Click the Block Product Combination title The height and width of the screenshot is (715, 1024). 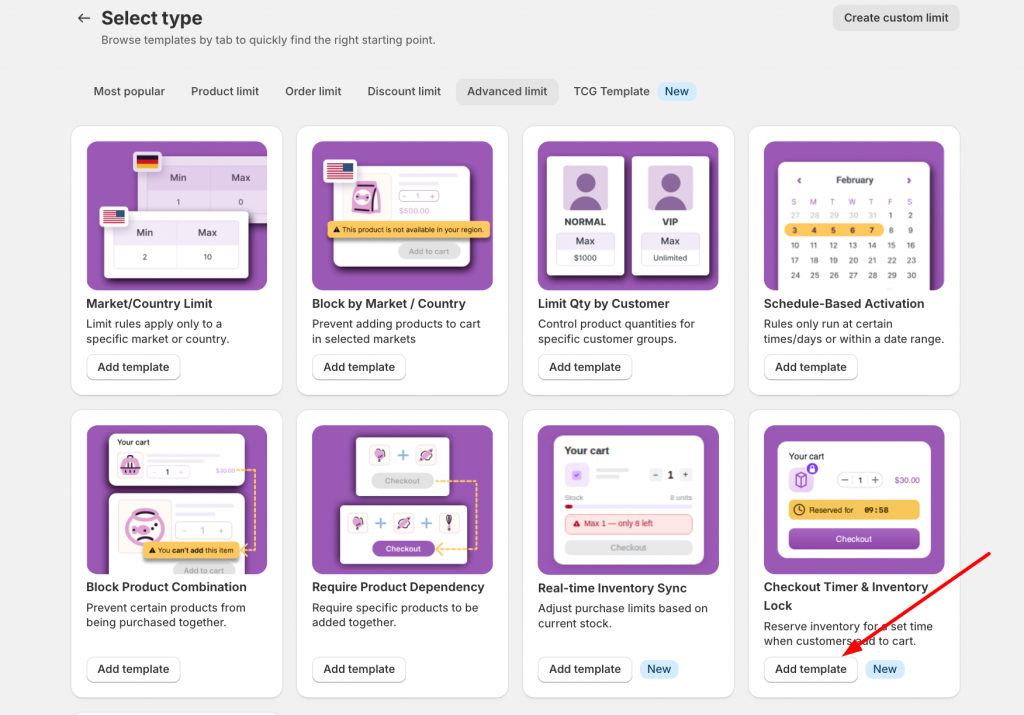tap(167, 587)
